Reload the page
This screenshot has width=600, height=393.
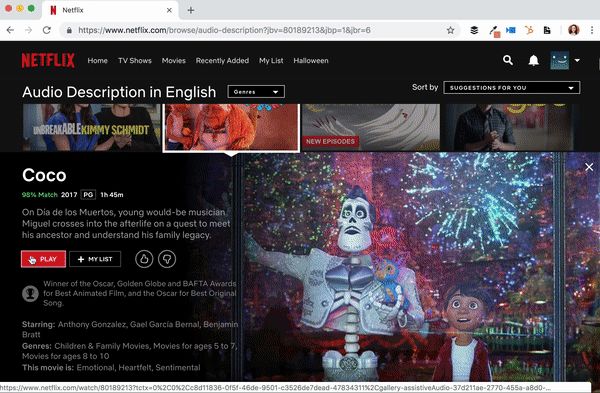47,30
